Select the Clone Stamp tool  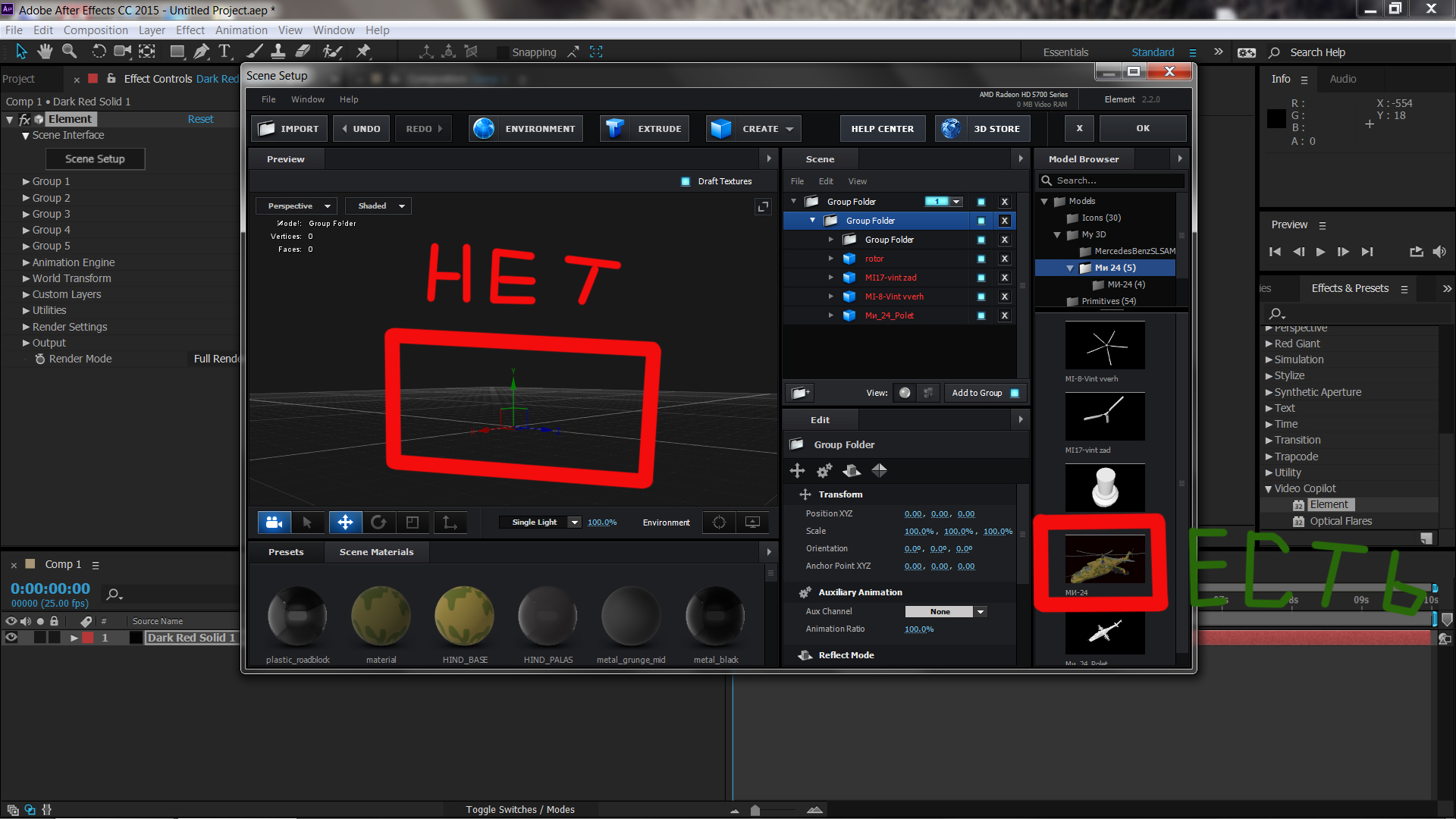[x=278, y=52]
